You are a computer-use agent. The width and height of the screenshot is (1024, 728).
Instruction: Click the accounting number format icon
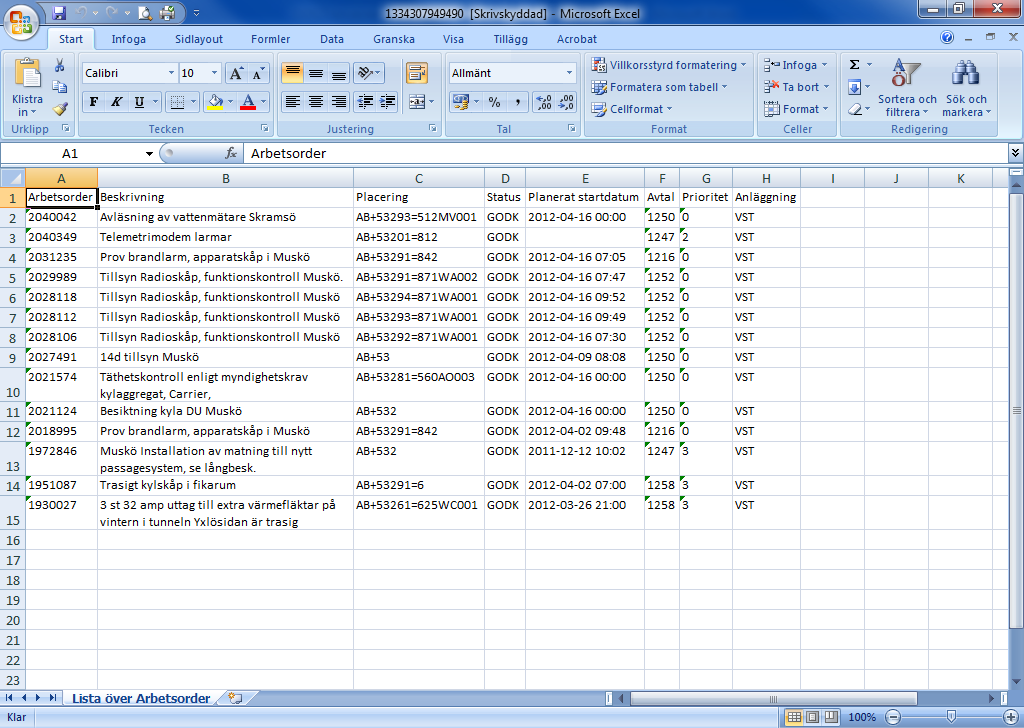(x=460, y=102)
